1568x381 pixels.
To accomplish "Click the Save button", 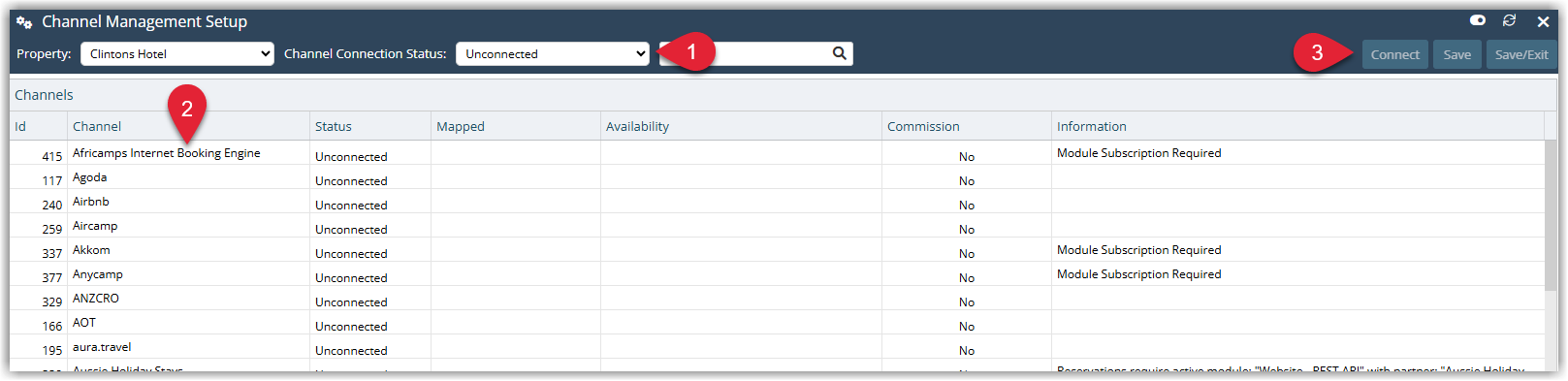I will click(x=1456, y=54).
